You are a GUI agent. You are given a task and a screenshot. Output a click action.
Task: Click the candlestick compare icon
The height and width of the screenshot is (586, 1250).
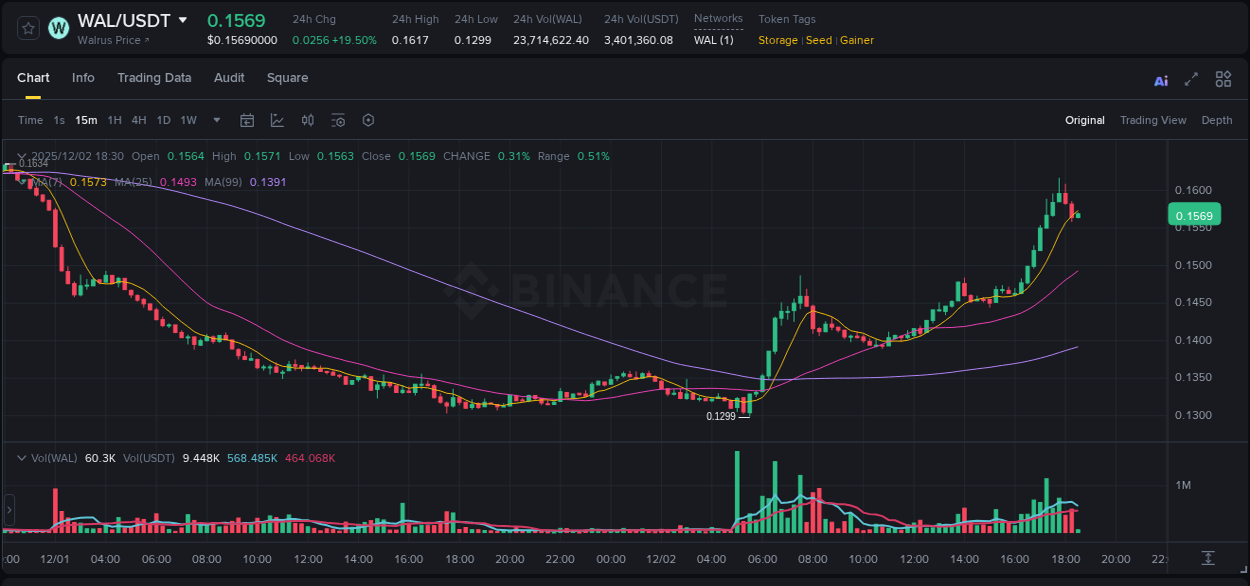307,120
